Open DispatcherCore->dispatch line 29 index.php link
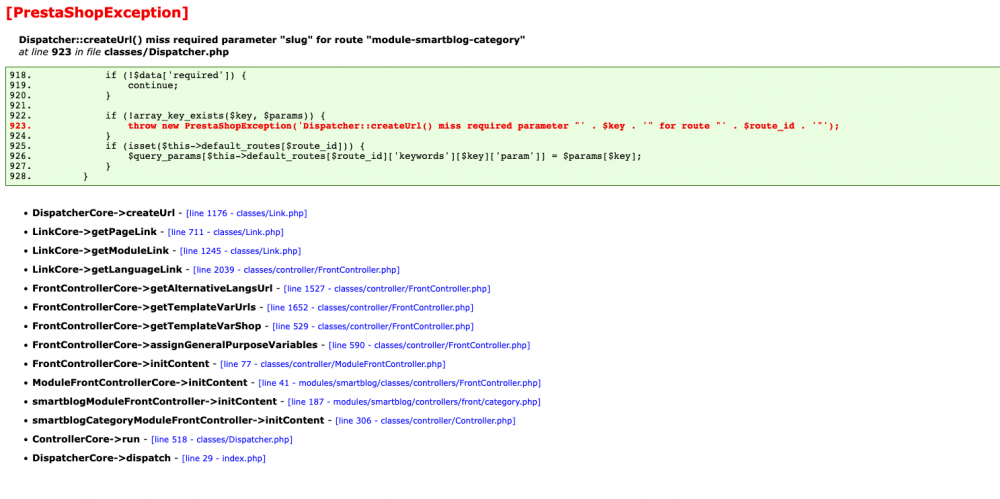The image size is (1000, 499). (224, 459)
